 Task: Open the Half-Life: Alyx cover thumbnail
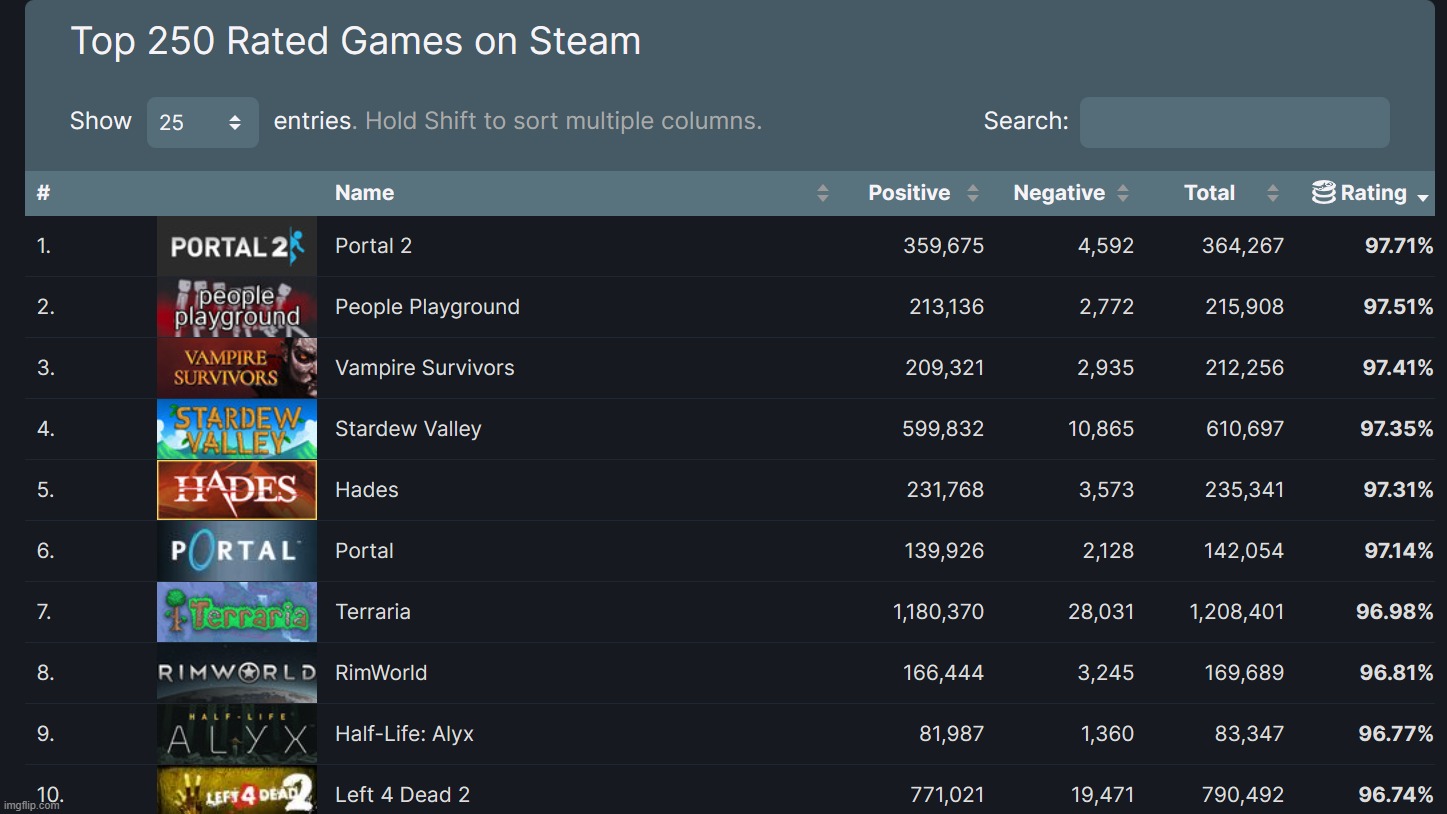click(236, 733)
